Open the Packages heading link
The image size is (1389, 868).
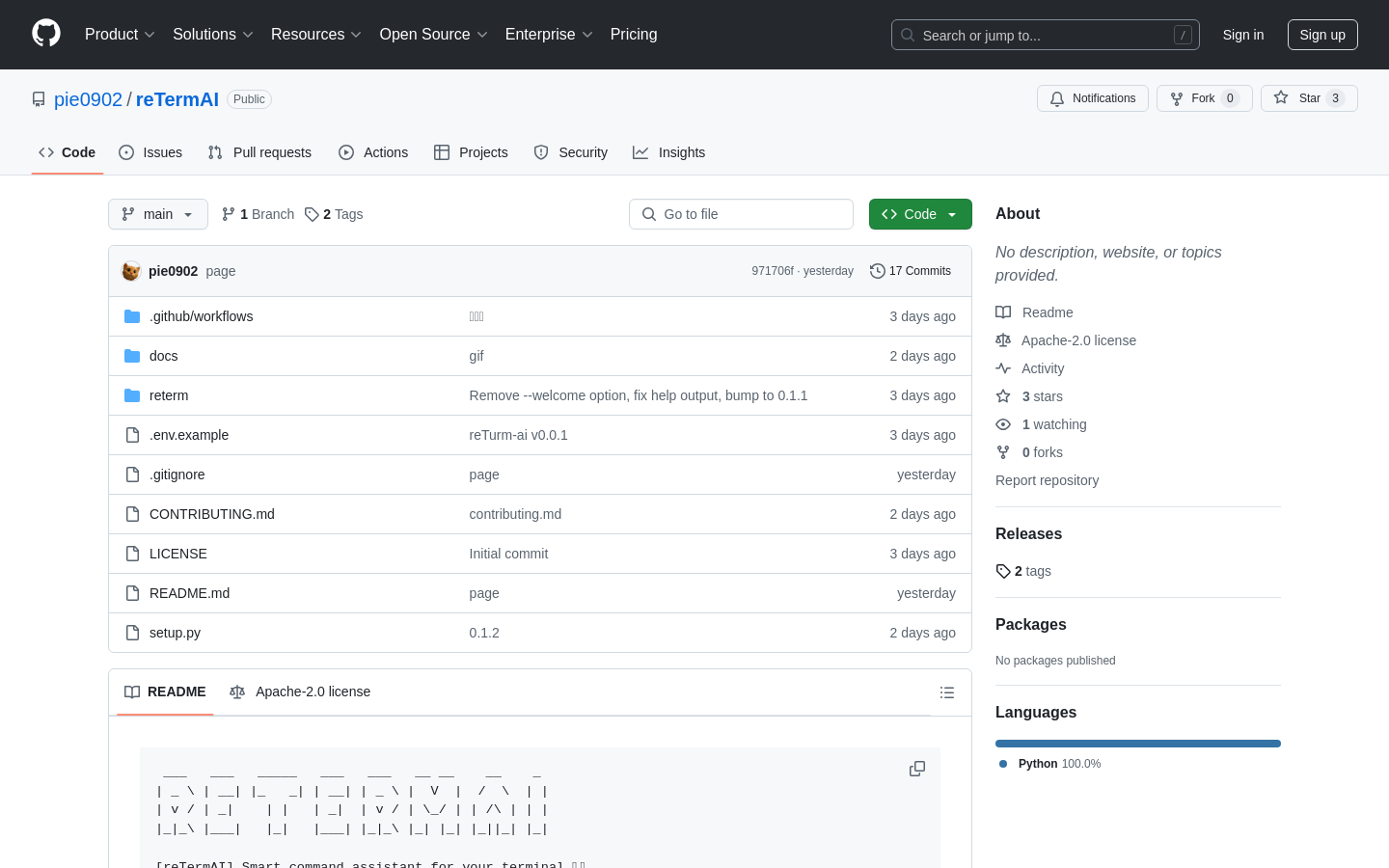[1031, 625]
